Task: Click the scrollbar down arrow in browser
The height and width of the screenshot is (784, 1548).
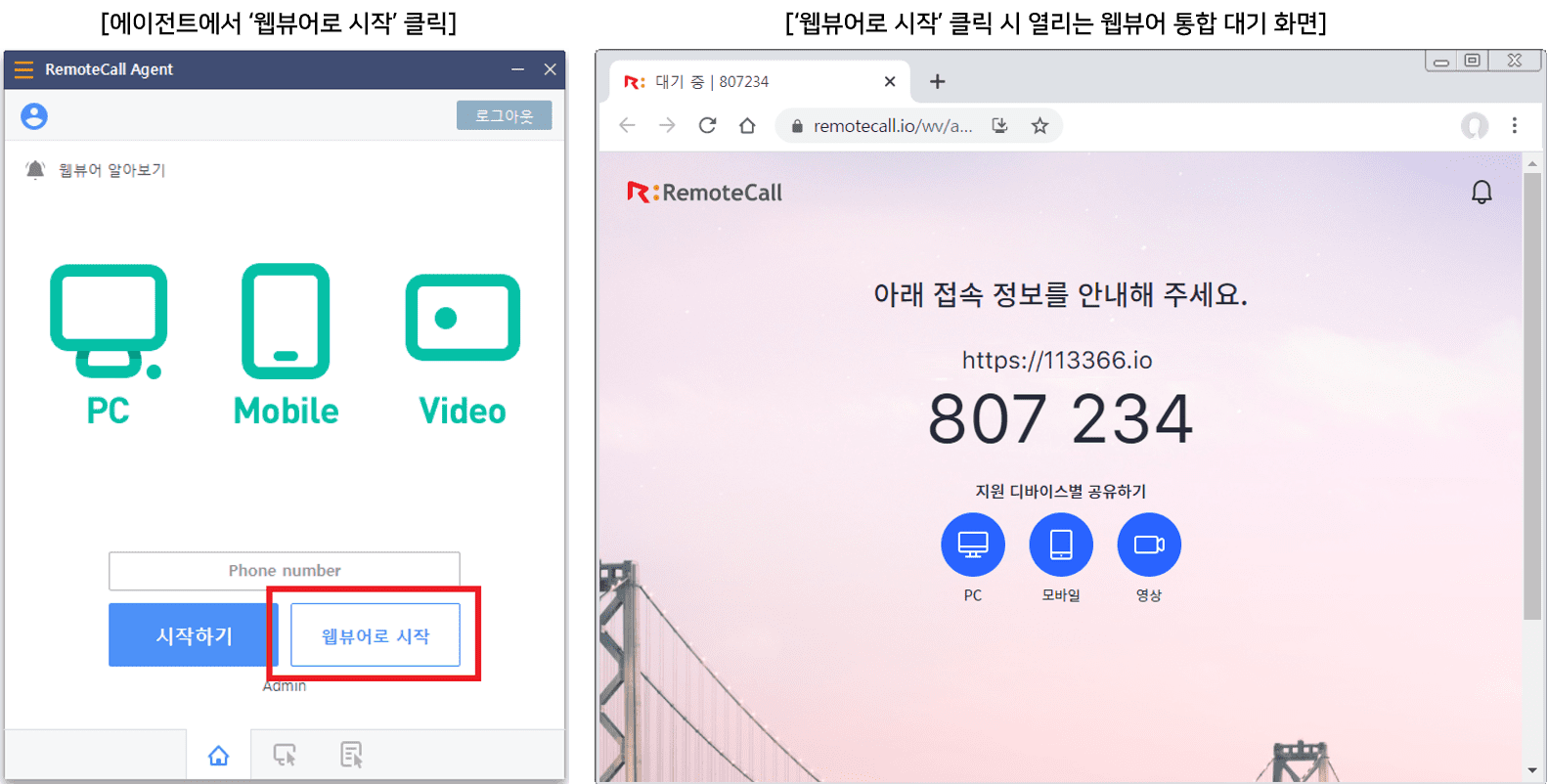Action: (x=1532, y=770)
